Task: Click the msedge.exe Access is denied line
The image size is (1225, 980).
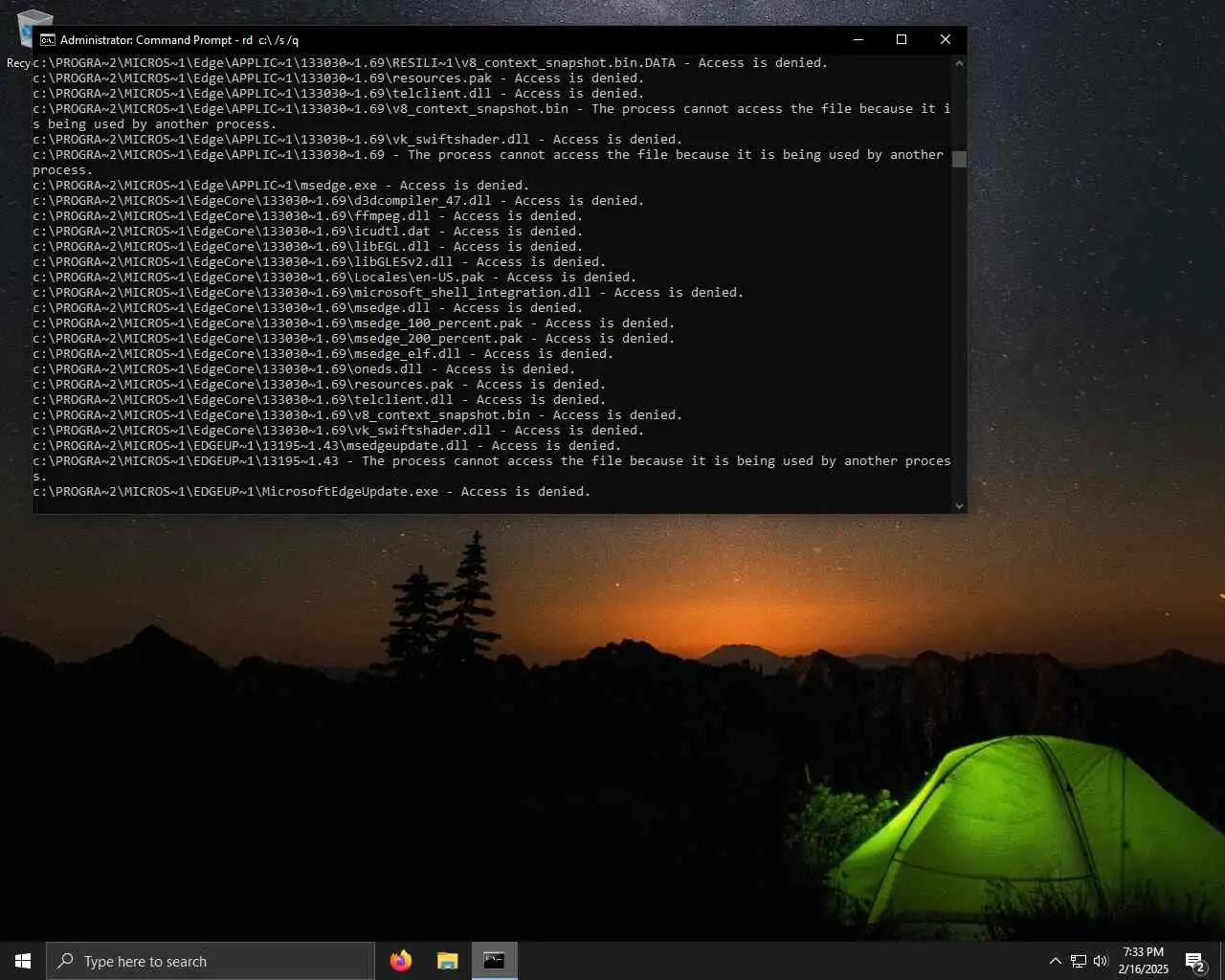Action: (x=281, y=186)
